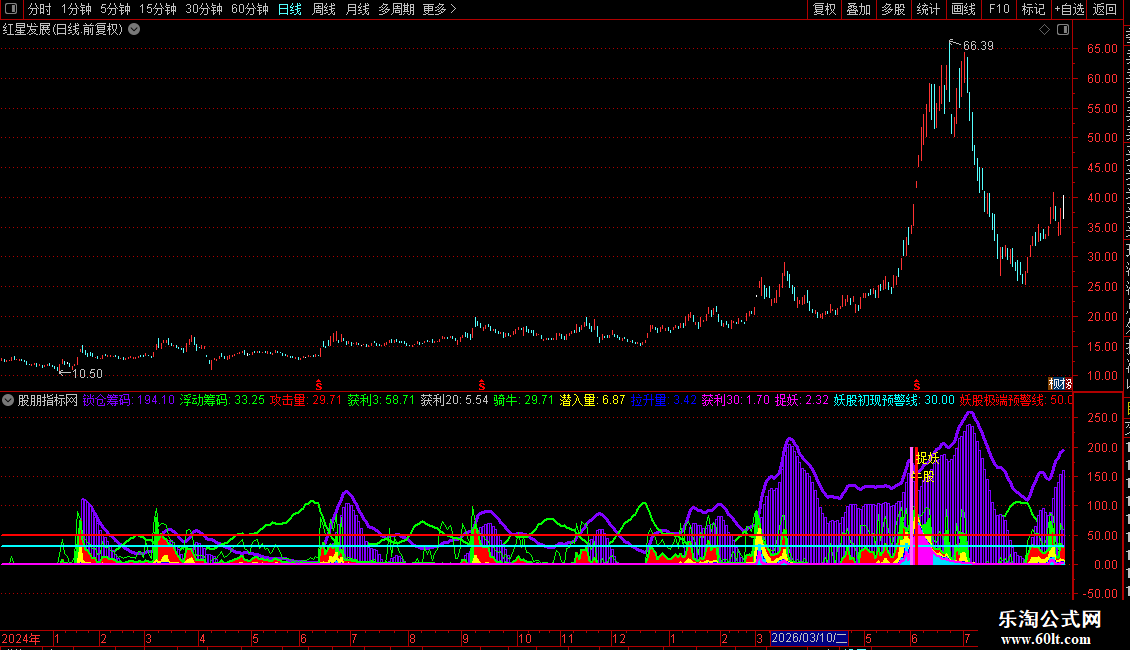
Task: Select the 浮动筹码 indicator value
Action: coord(222,400)
